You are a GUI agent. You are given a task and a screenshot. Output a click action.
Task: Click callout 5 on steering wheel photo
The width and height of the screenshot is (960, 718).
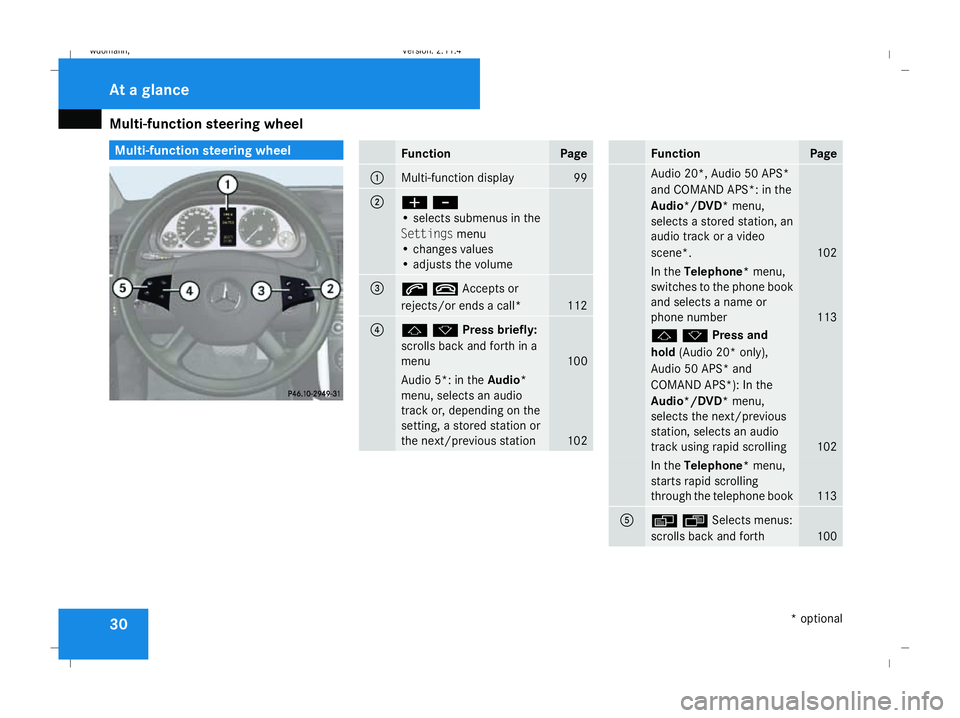point(122,288)
